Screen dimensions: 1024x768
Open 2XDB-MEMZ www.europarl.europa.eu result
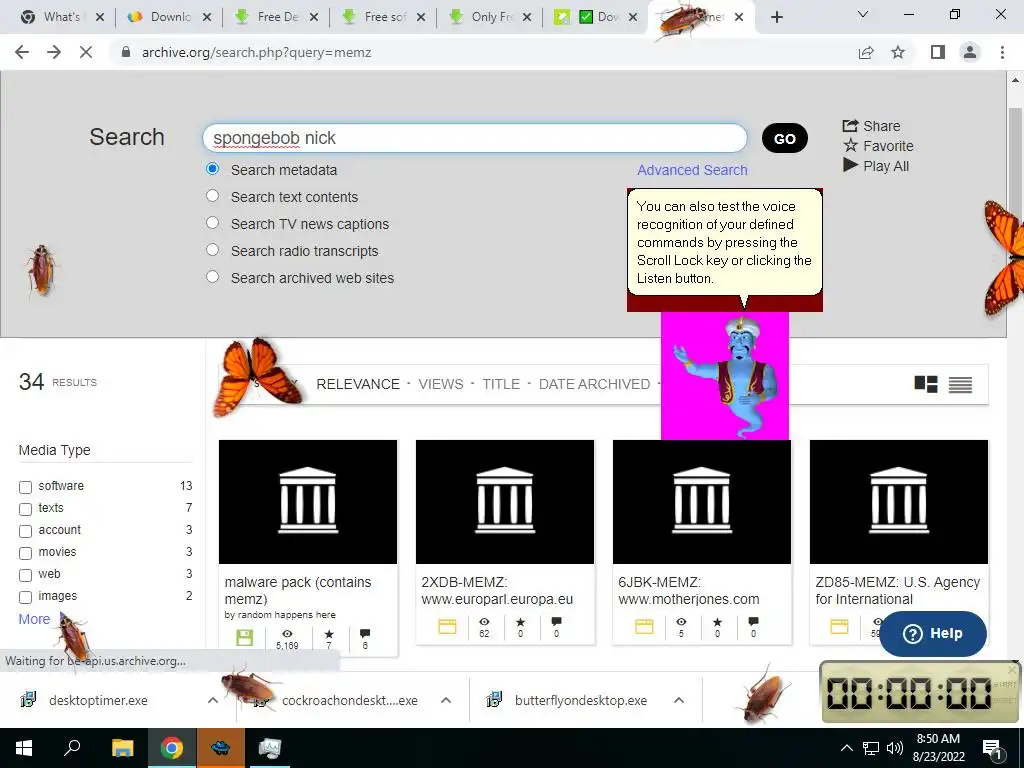tap(497, 590)
